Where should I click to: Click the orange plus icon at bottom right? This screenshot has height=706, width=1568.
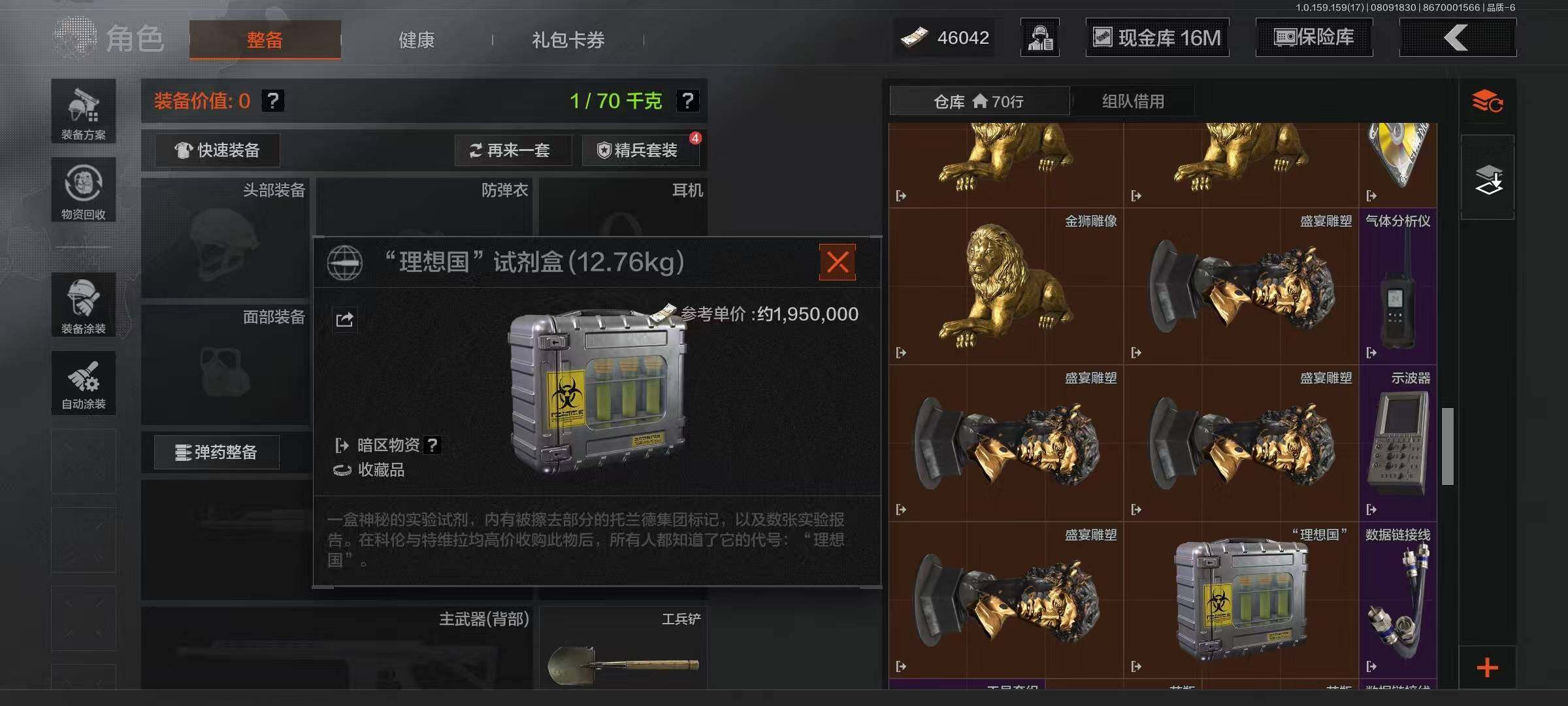[1488, 667]
